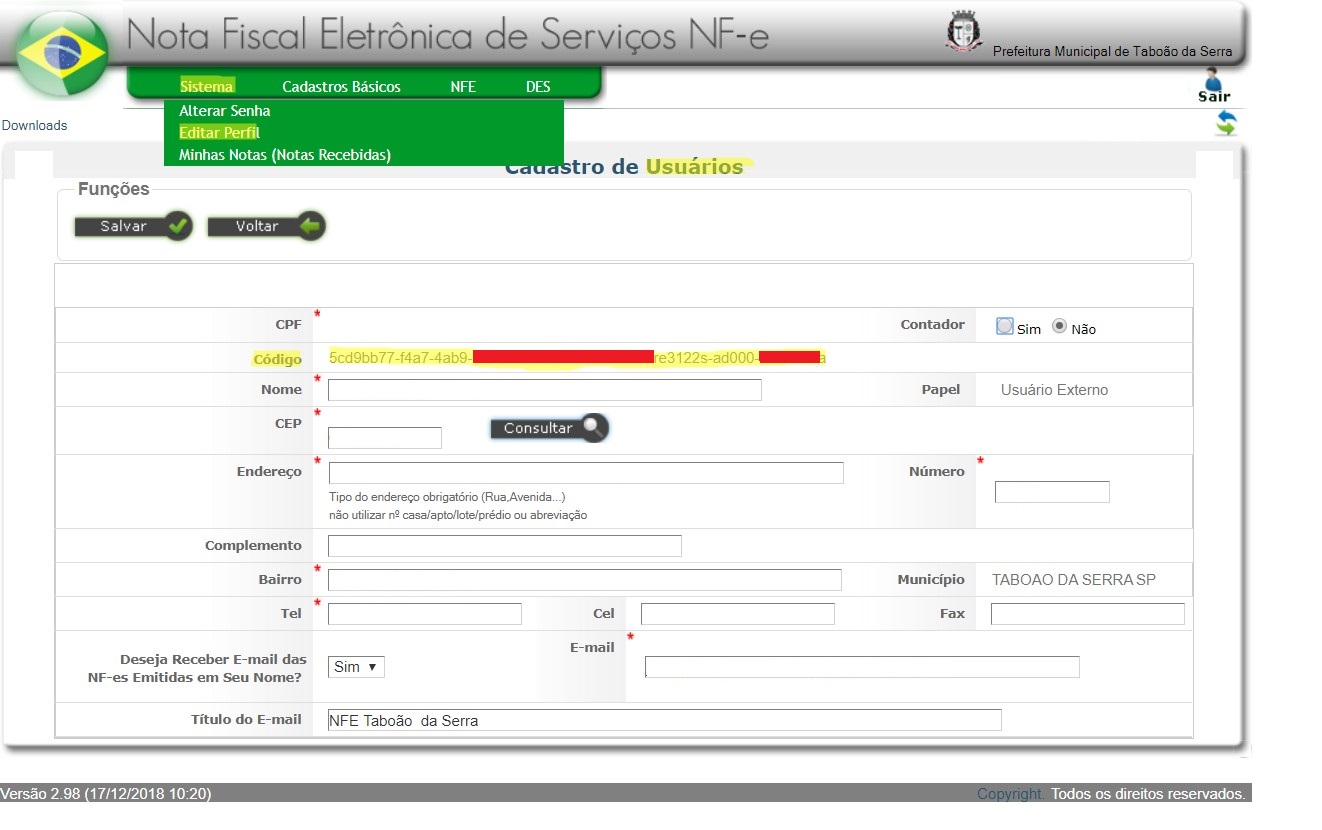Focus the Nome input field
The width and height of the screenshot is (1322, 830).
[x=545, y=390]
